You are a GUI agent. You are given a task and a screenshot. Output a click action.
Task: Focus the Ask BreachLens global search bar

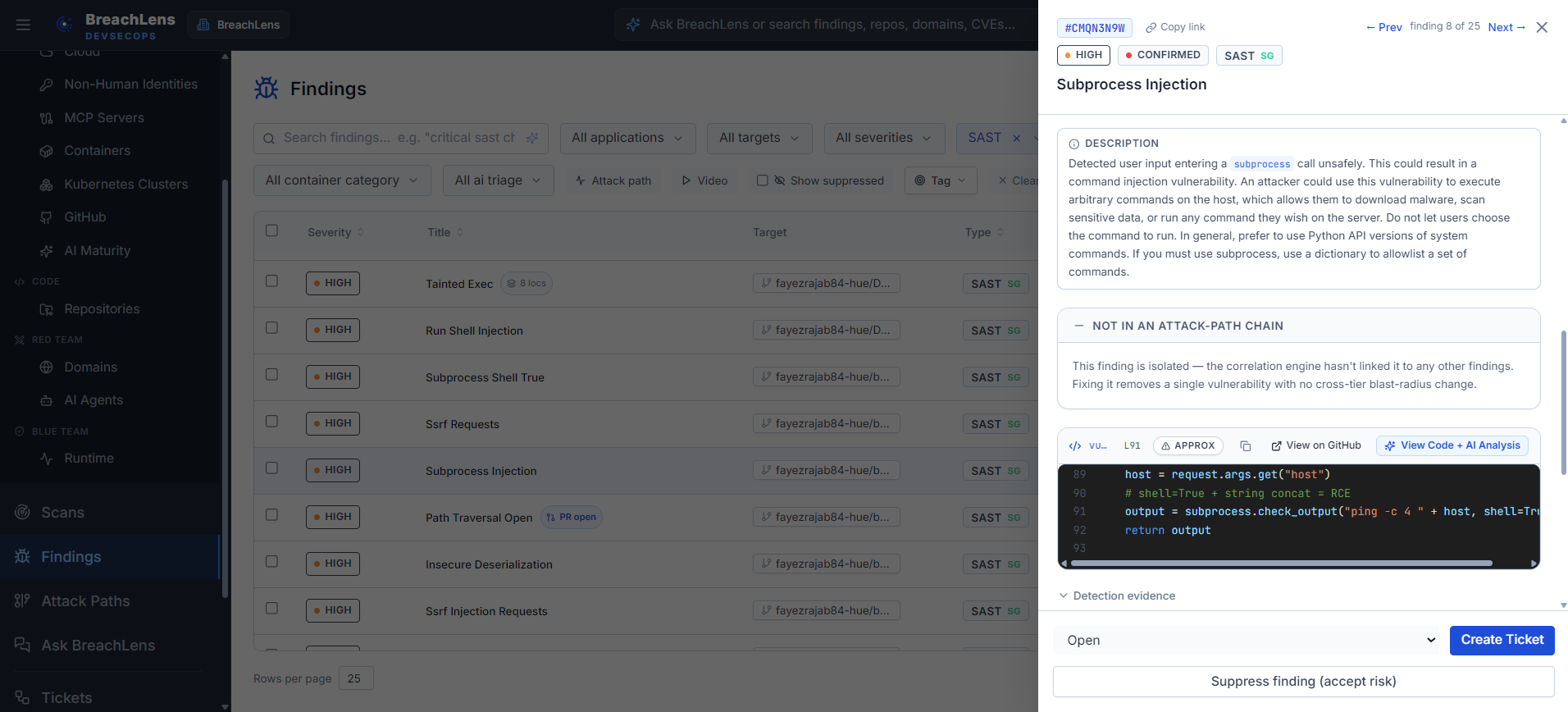click(x=827, y=25)
